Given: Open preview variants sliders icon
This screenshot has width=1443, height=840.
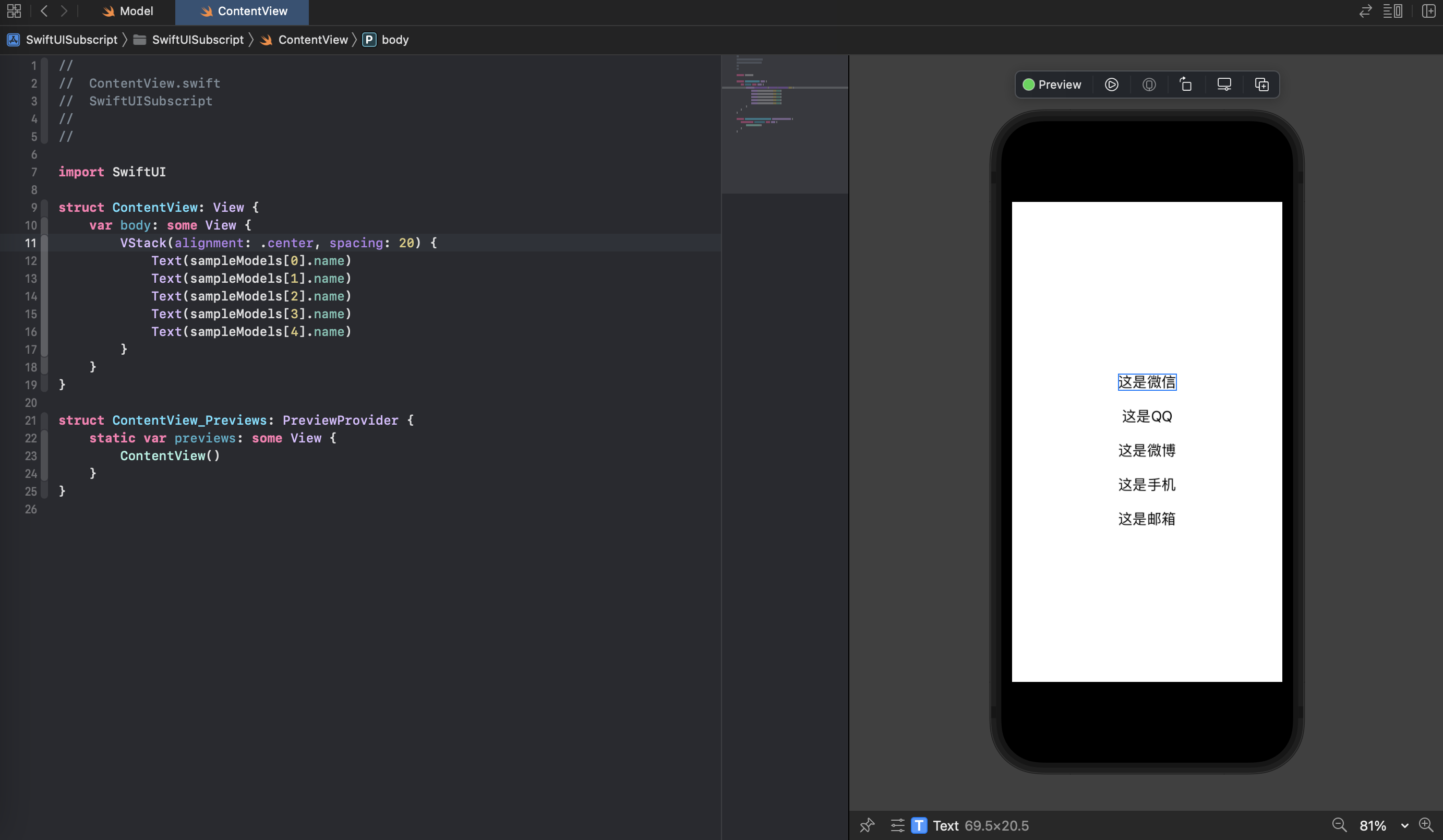Looking at the screenshot, I should (x=897, y=825).
